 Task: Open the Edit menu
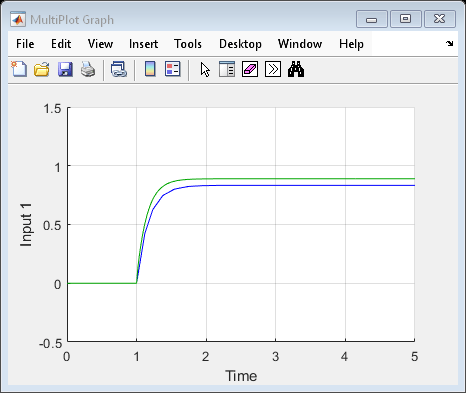pyautogui.click(x=61, y=44)
